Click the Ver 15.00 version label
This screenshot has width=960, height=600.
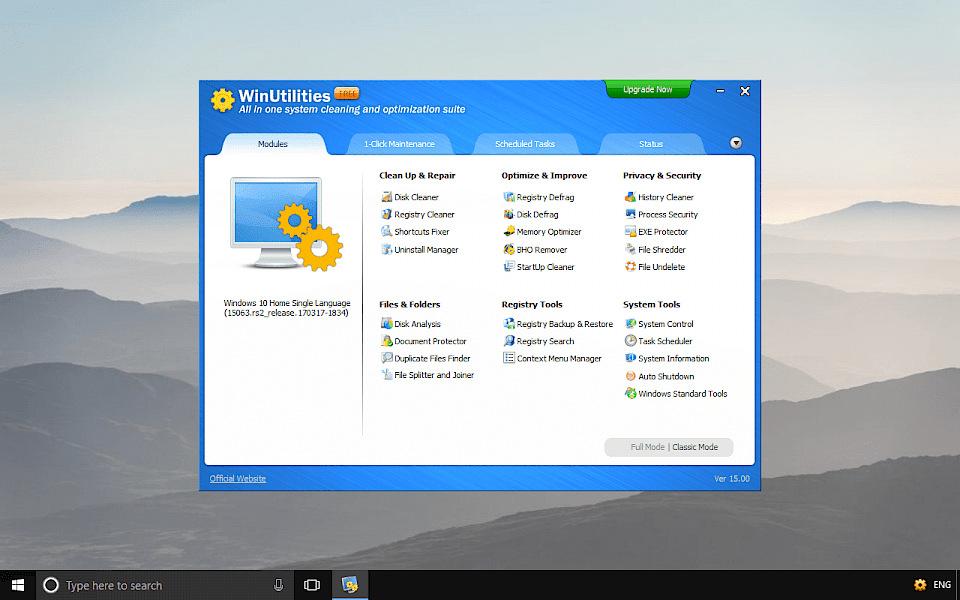[x=732, y=479]
